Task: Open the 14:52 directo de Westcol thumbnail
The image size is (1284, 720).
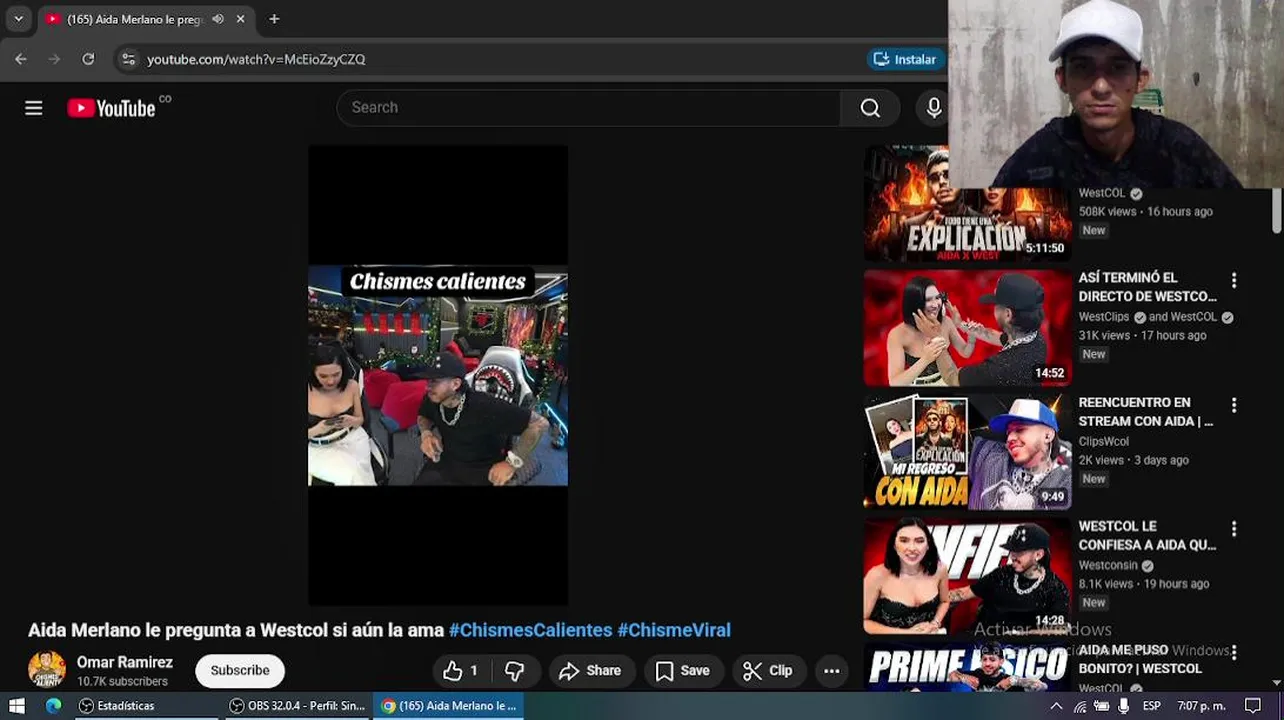Action: (x=967, y=328)
